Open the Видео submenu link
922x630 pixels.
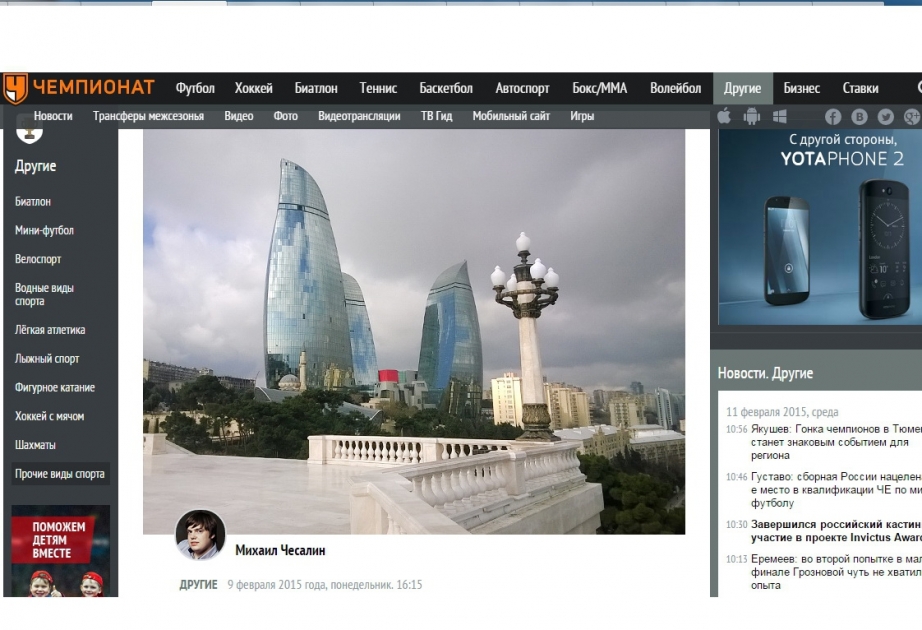[239, 116]
